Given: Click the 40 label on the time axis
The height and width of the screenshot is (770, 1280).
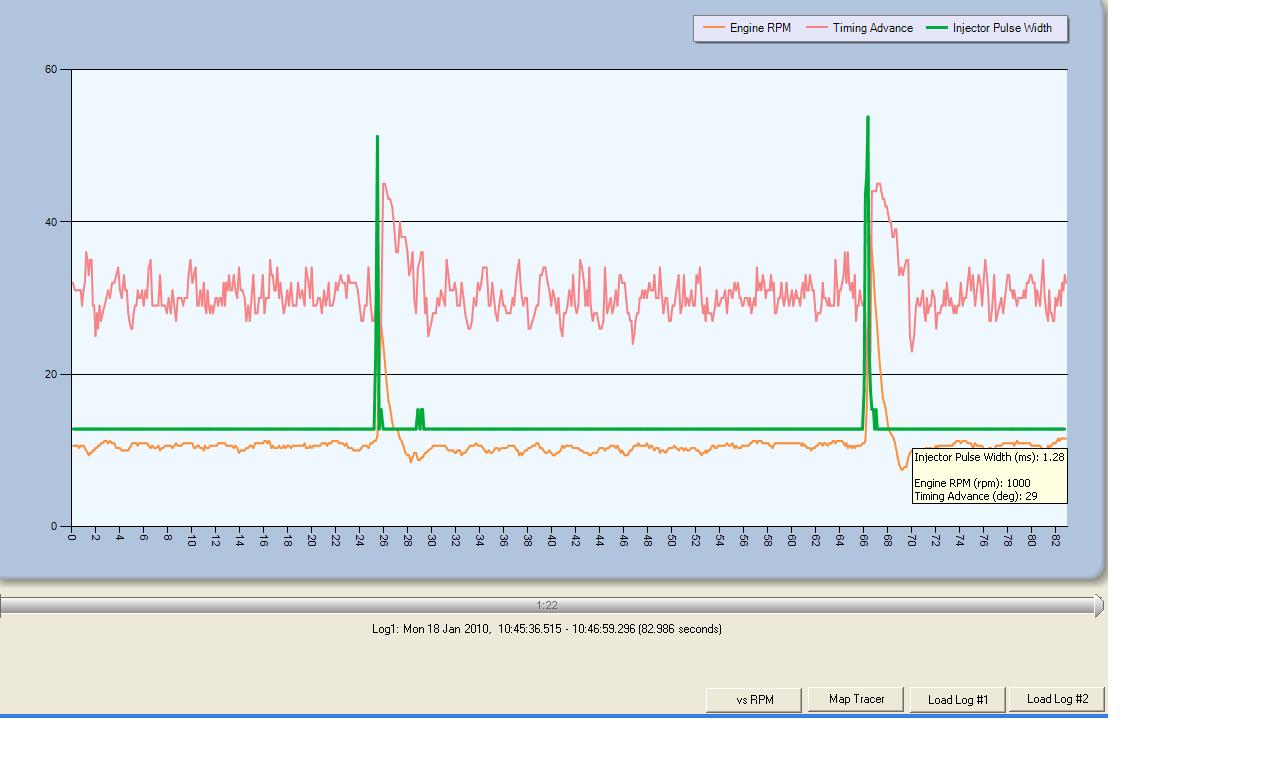Looking at the screenshot, I should click(551, 540).
